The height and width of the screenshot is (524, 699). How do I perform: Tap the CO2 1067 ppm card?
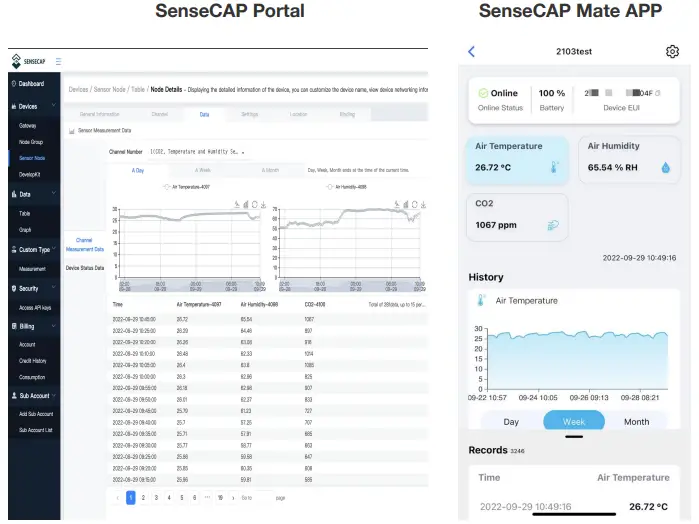click(x=517, y=217)
